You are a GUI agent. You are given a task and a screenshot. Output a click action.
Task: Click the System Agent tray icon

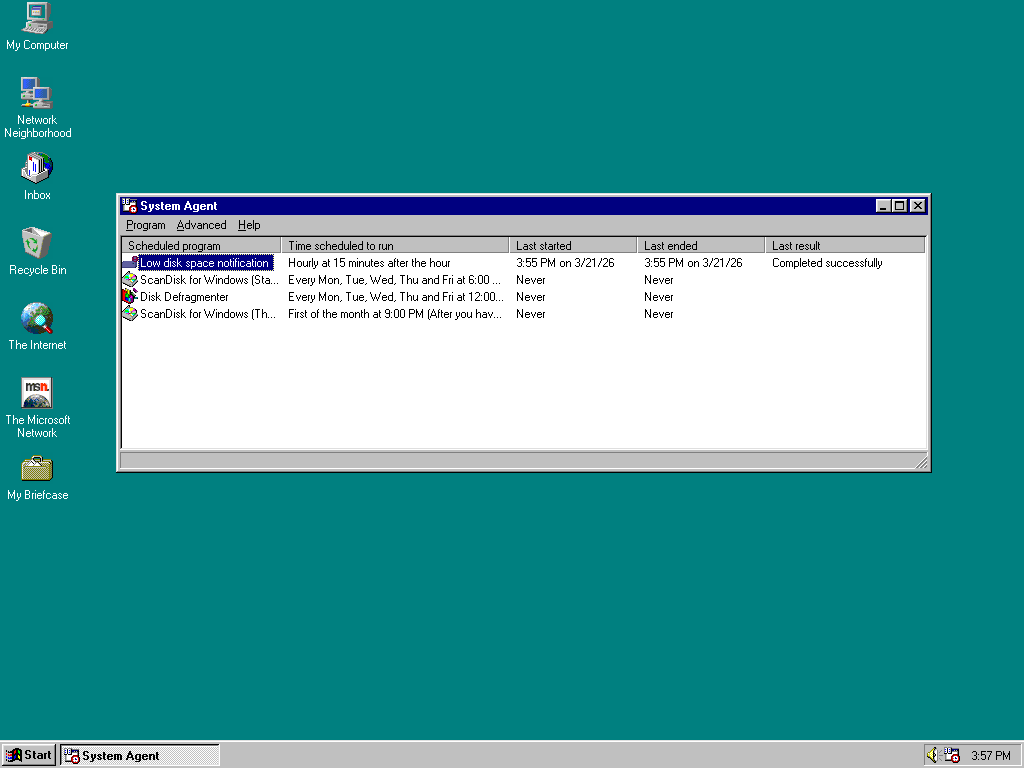click(952, 755)
